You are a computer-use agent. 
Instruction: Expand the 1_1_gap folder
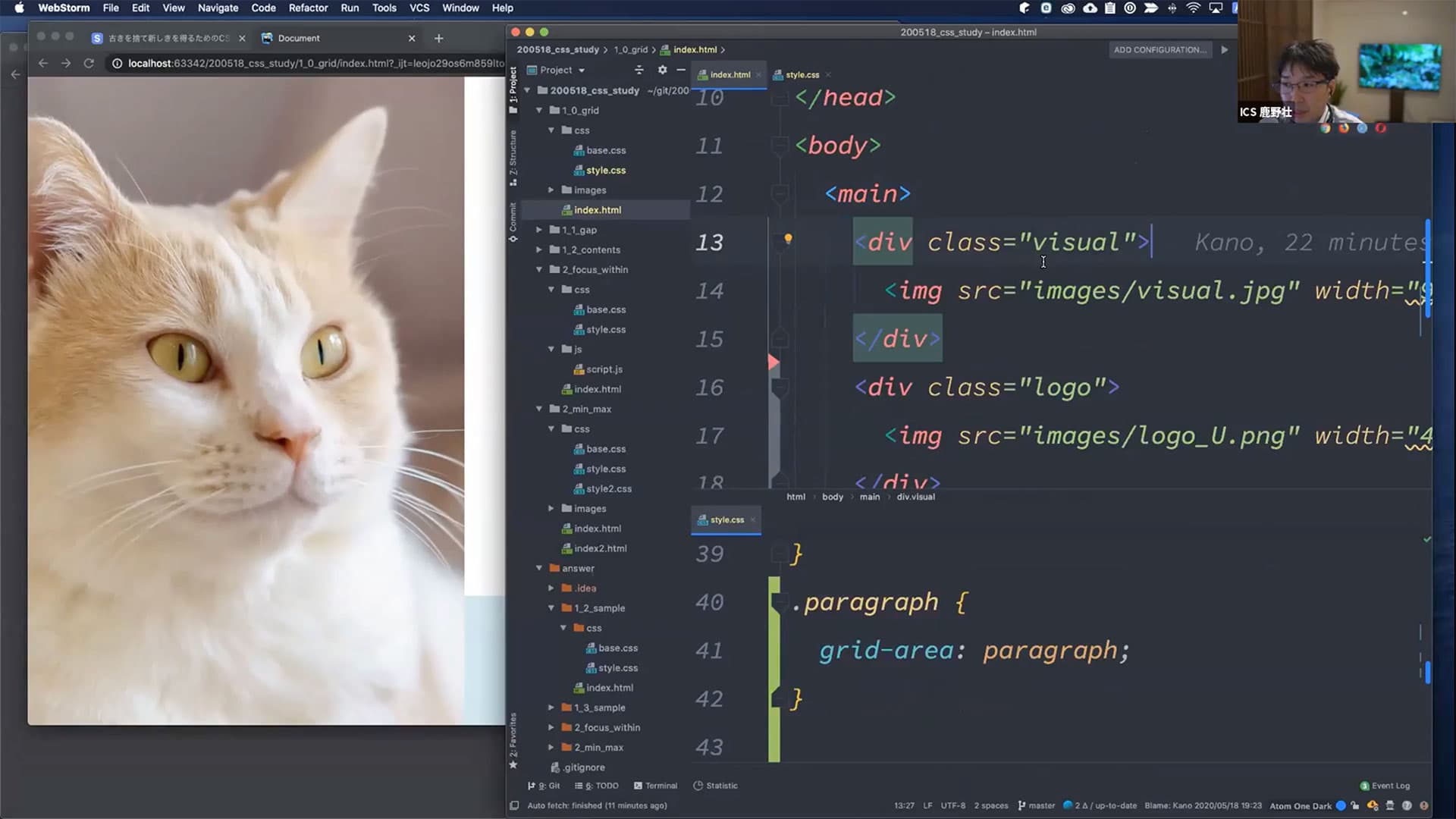pos(539,230)
